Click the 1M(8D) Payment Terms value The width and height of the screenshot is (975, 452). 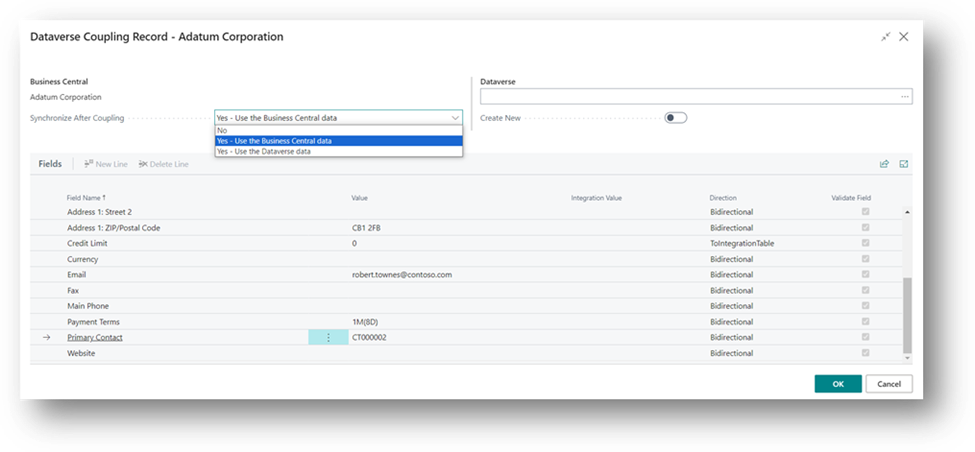coord(366,322)
